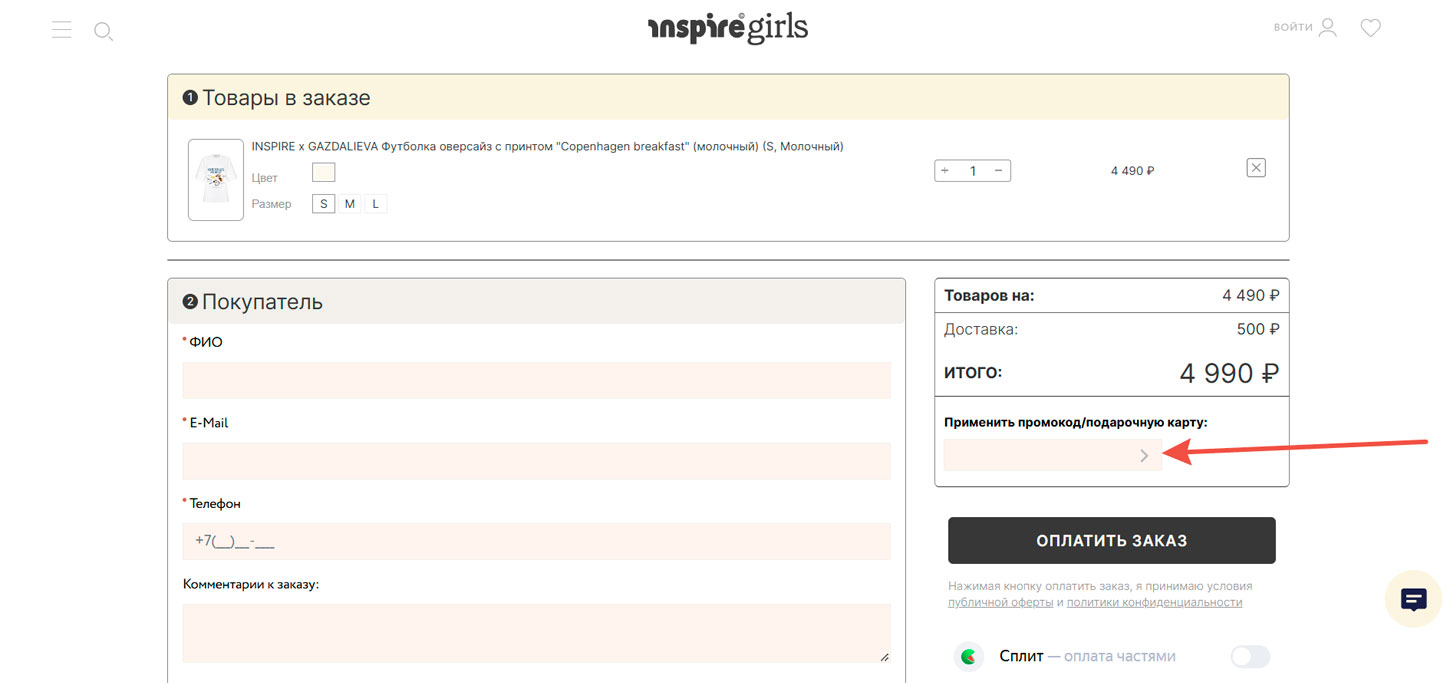The width and height of the screenshot is (1450, 683).
Task: Click the Сплит — оплата частями label
Action: tap(1087, 657)
